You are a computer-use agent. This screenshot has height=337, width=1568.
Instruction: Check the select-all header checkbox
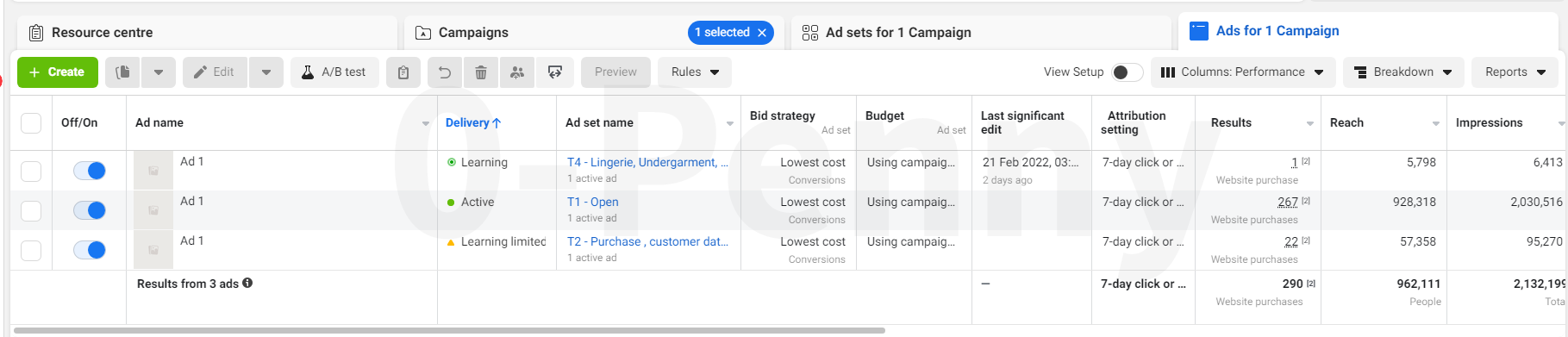[31, 122]
